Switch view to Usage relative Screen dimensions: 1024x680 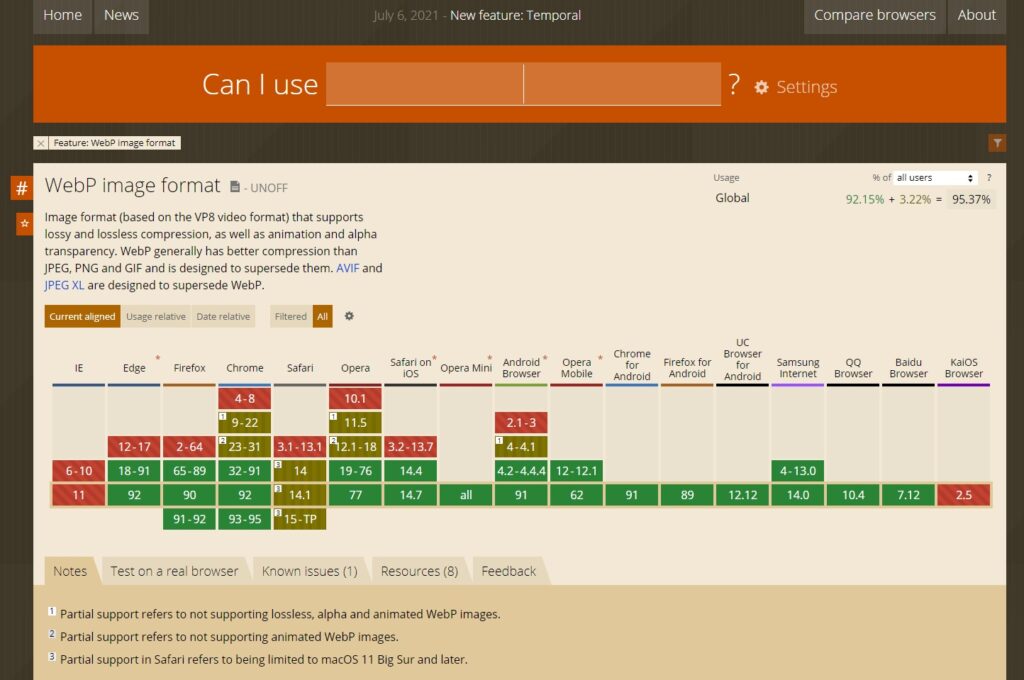coord(155,316)
